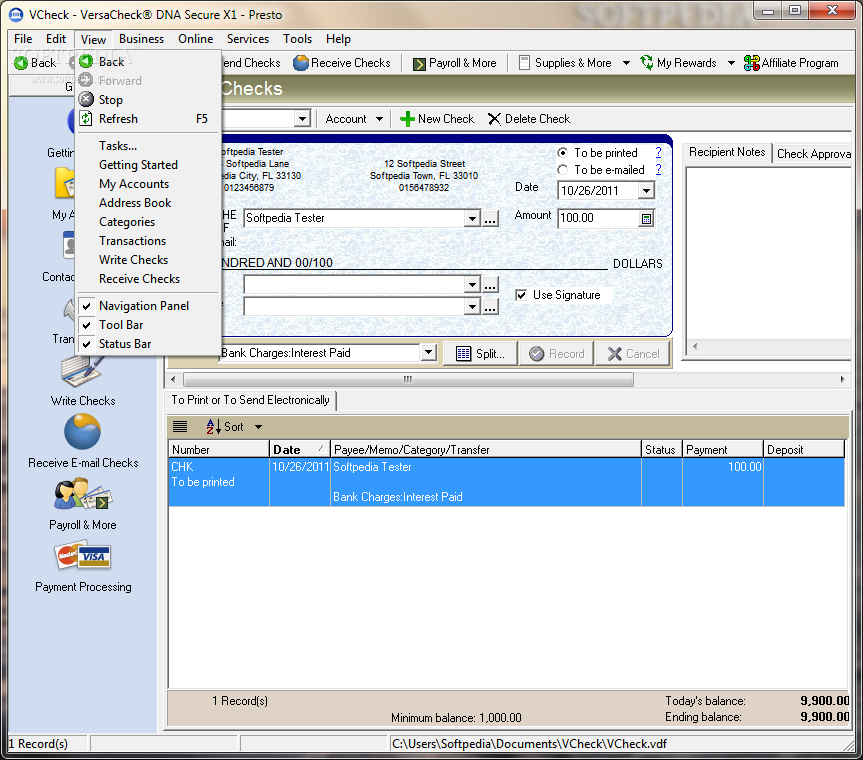Open My Rewards recycle icon
The width and height of the screenshot is (863, 760).
647,63
